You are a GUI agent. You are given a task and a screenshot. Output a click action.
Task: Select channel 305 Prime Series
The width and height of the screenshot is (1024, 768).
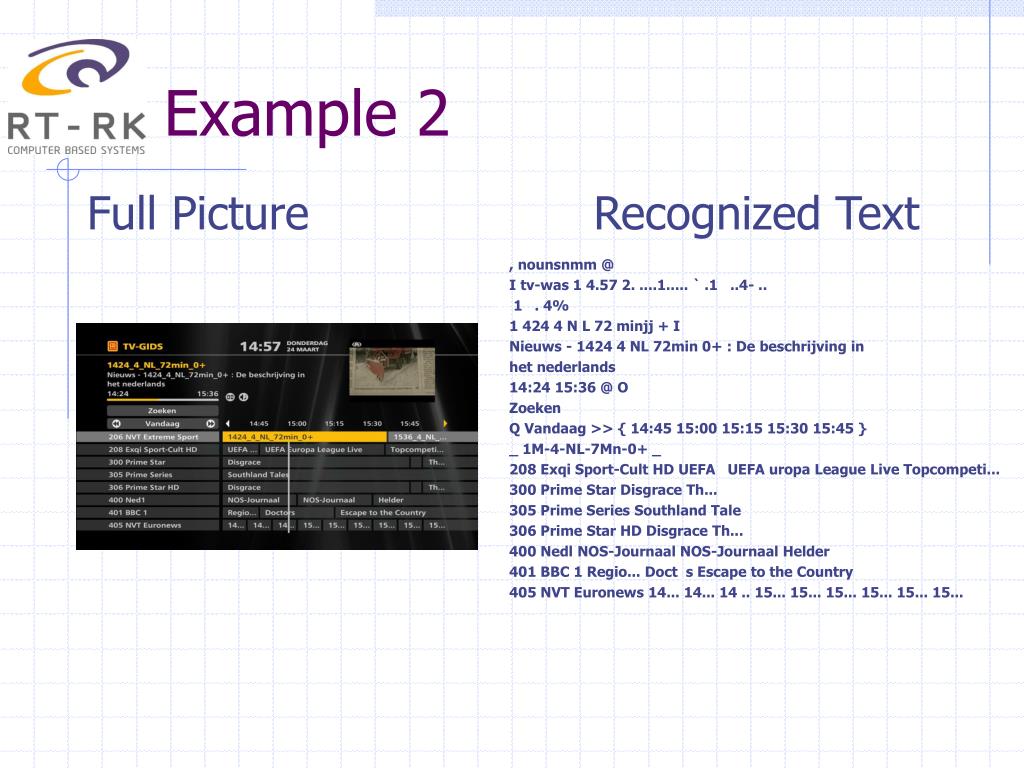[x=148, y=475]
